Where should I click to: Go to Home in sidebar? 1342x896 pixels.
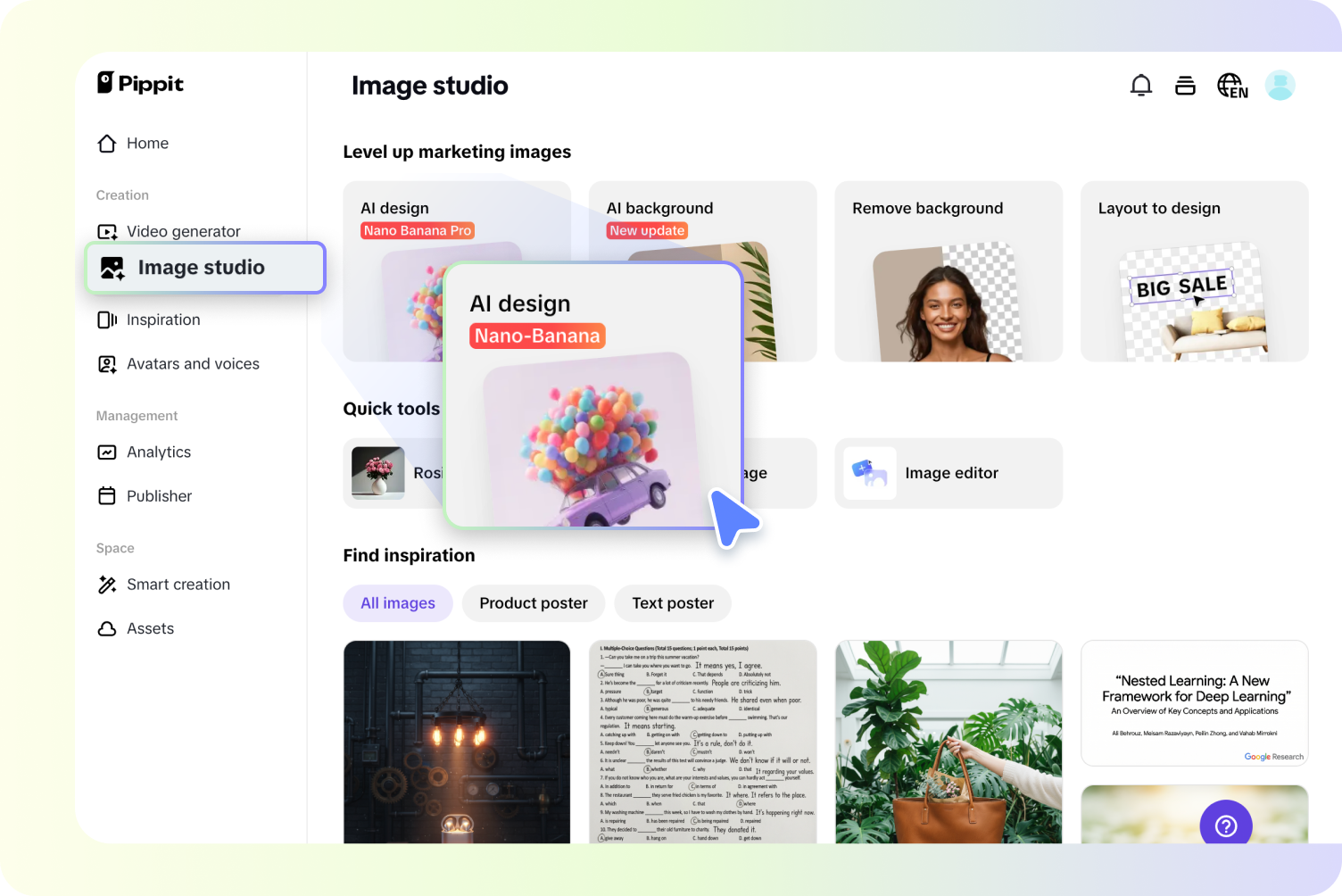coord(147,144)
